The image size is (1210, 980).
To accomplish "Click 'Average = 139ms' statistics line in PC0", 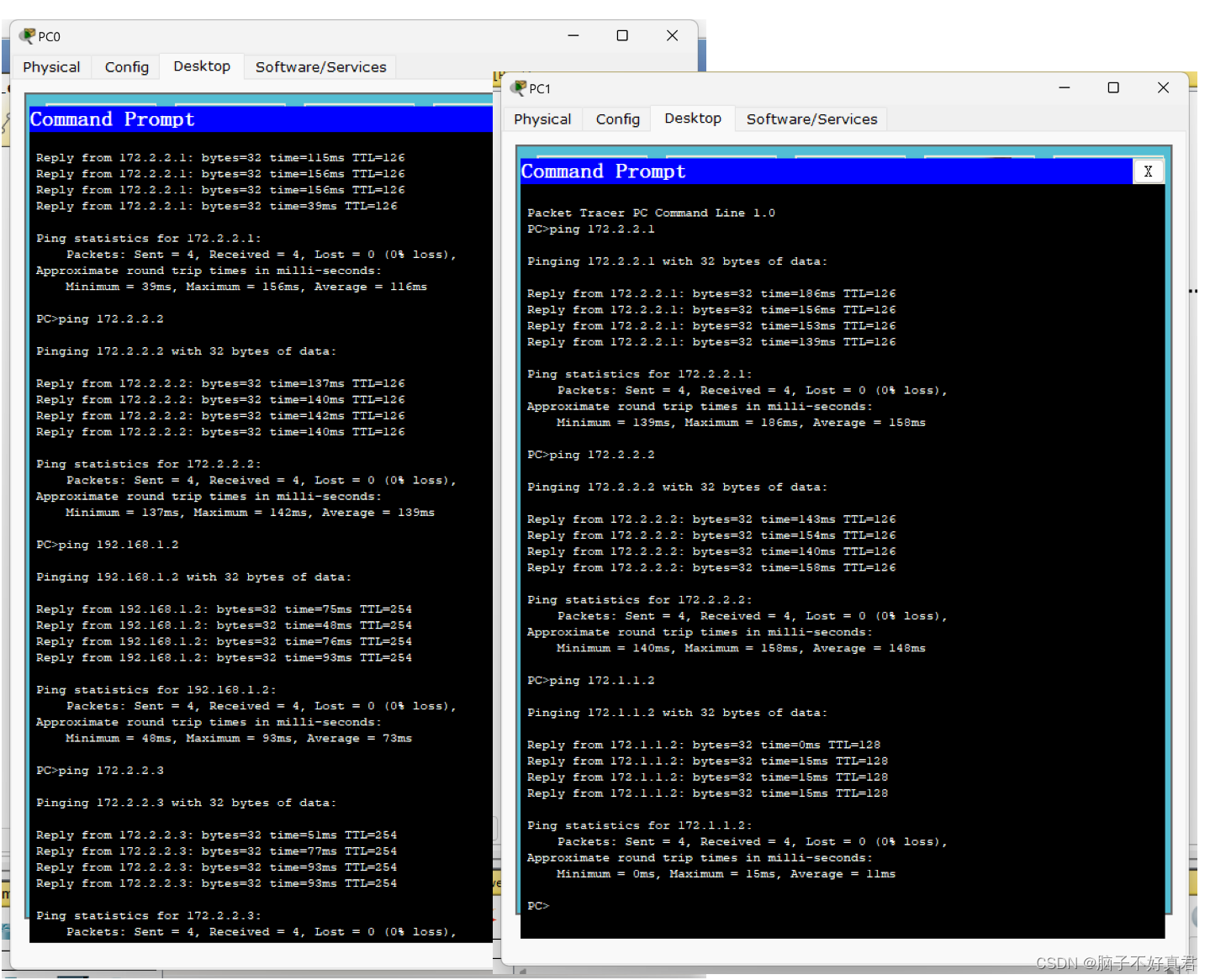I will coord(250,513).
